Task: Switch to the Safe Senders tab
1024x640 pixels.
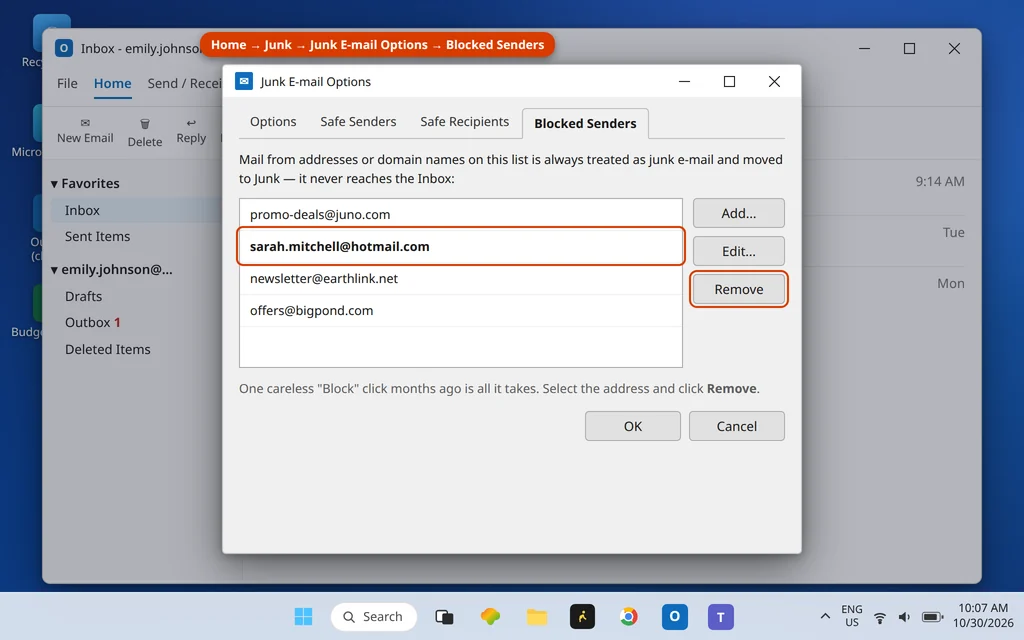Action: pos(358,121)
